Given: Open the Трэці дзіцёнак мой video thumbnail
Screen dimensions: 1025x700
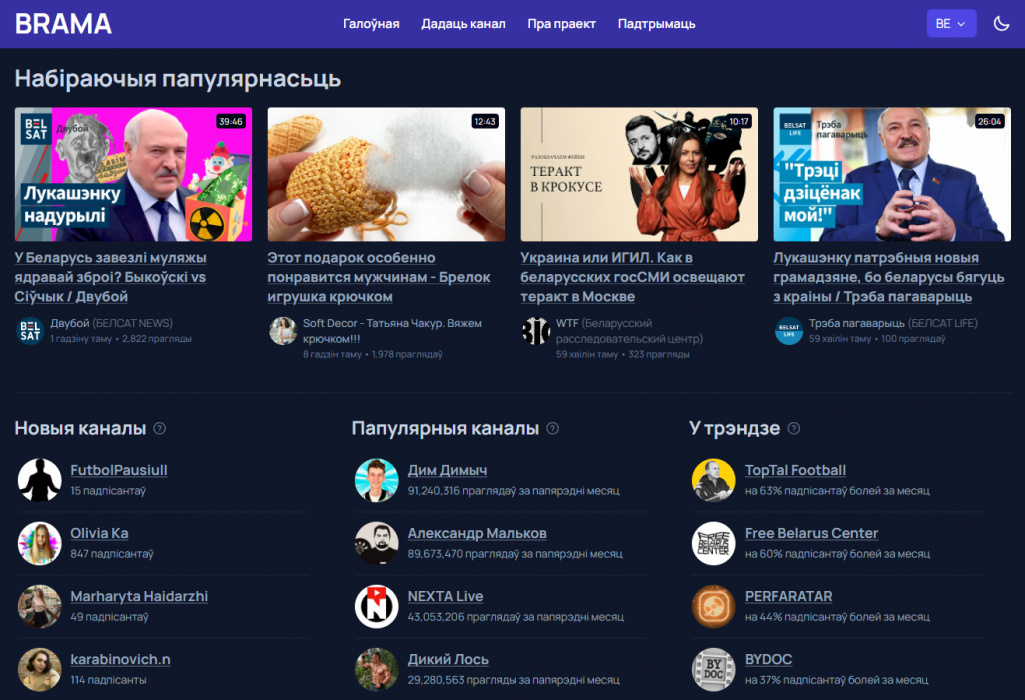Looking at the screenshot, I should pyautogui.click(x=892, y=175).
